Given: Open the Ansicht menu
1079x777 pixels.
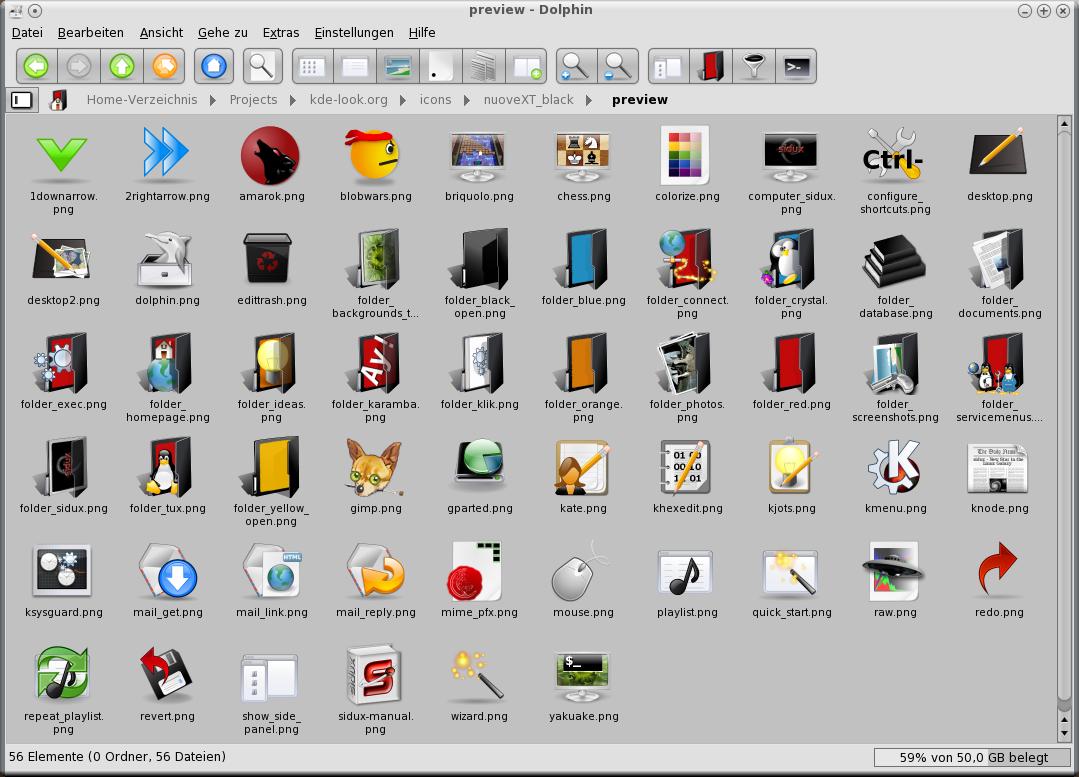Looking at the screenshot, I should click(161, 32).
